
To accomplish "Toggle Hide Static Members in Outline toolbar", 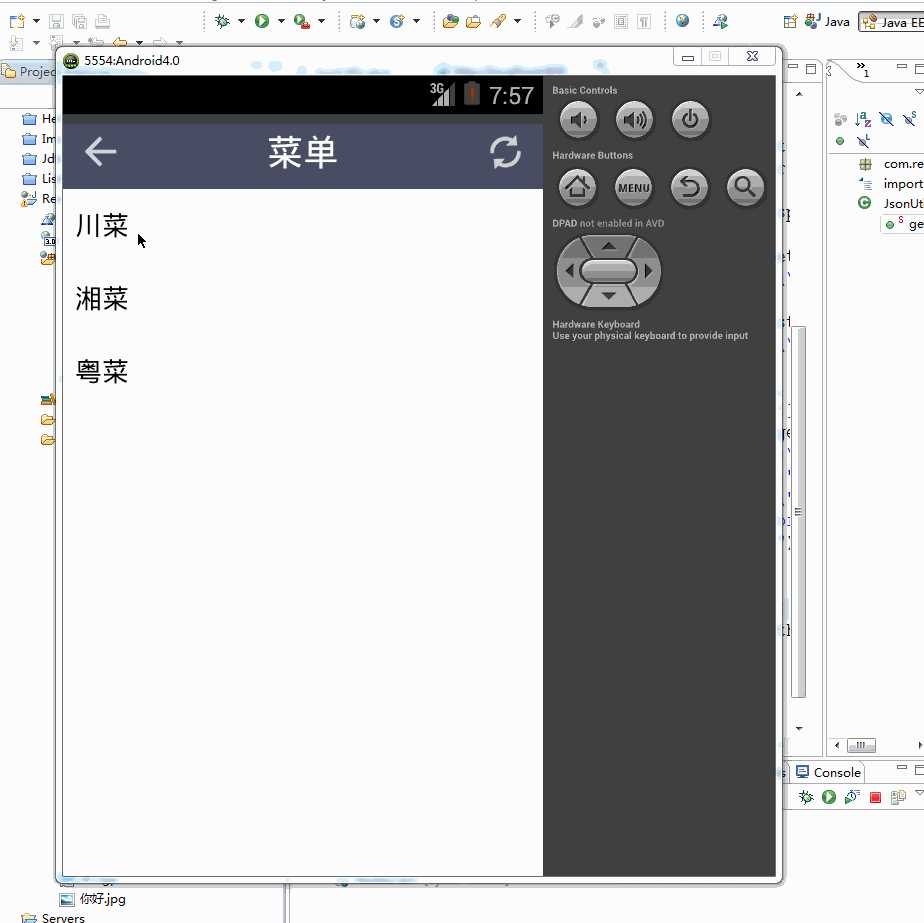I will tap(910, 118).
